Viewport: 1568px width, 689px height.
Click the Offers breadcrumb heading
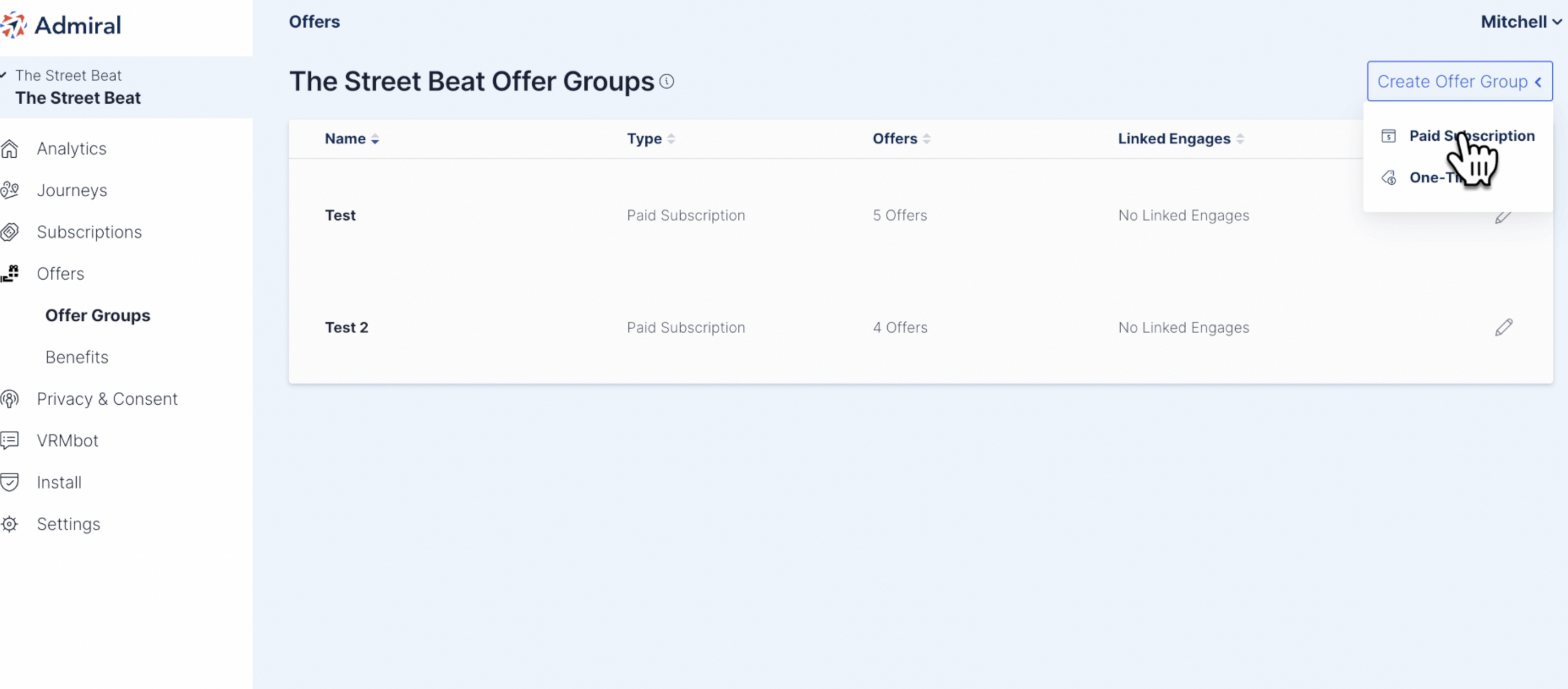pos(314,22)
